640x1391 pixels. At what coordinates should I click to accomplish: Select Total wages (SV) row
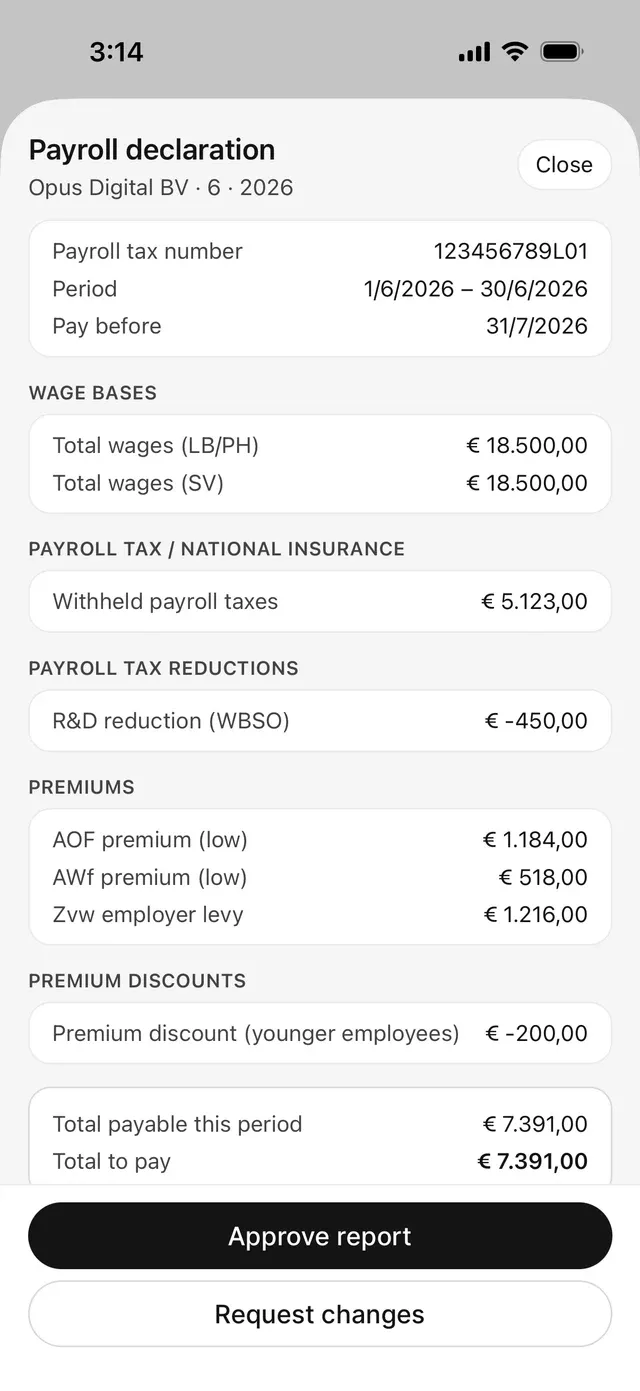coord(320,483)
